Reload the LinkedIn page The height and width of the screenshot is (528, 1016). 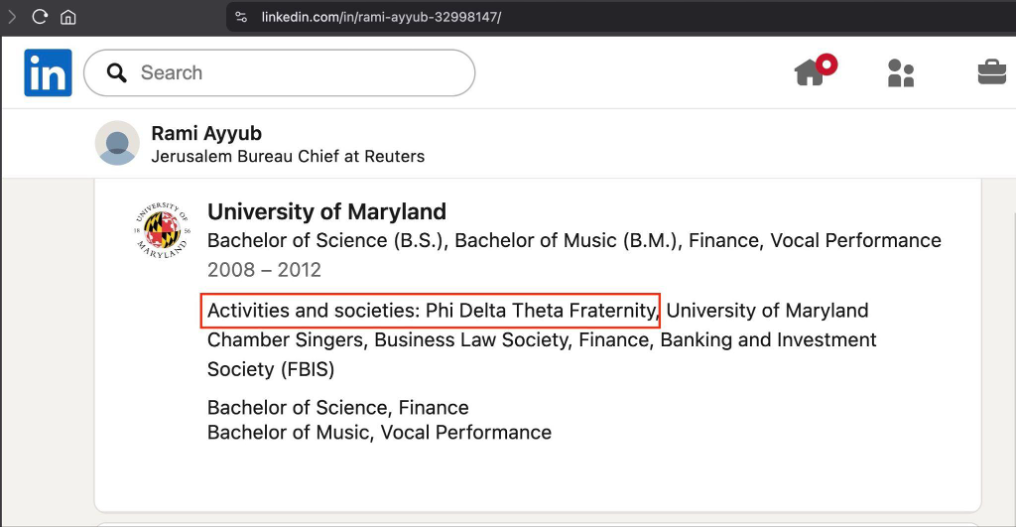(x=40, y=17)
